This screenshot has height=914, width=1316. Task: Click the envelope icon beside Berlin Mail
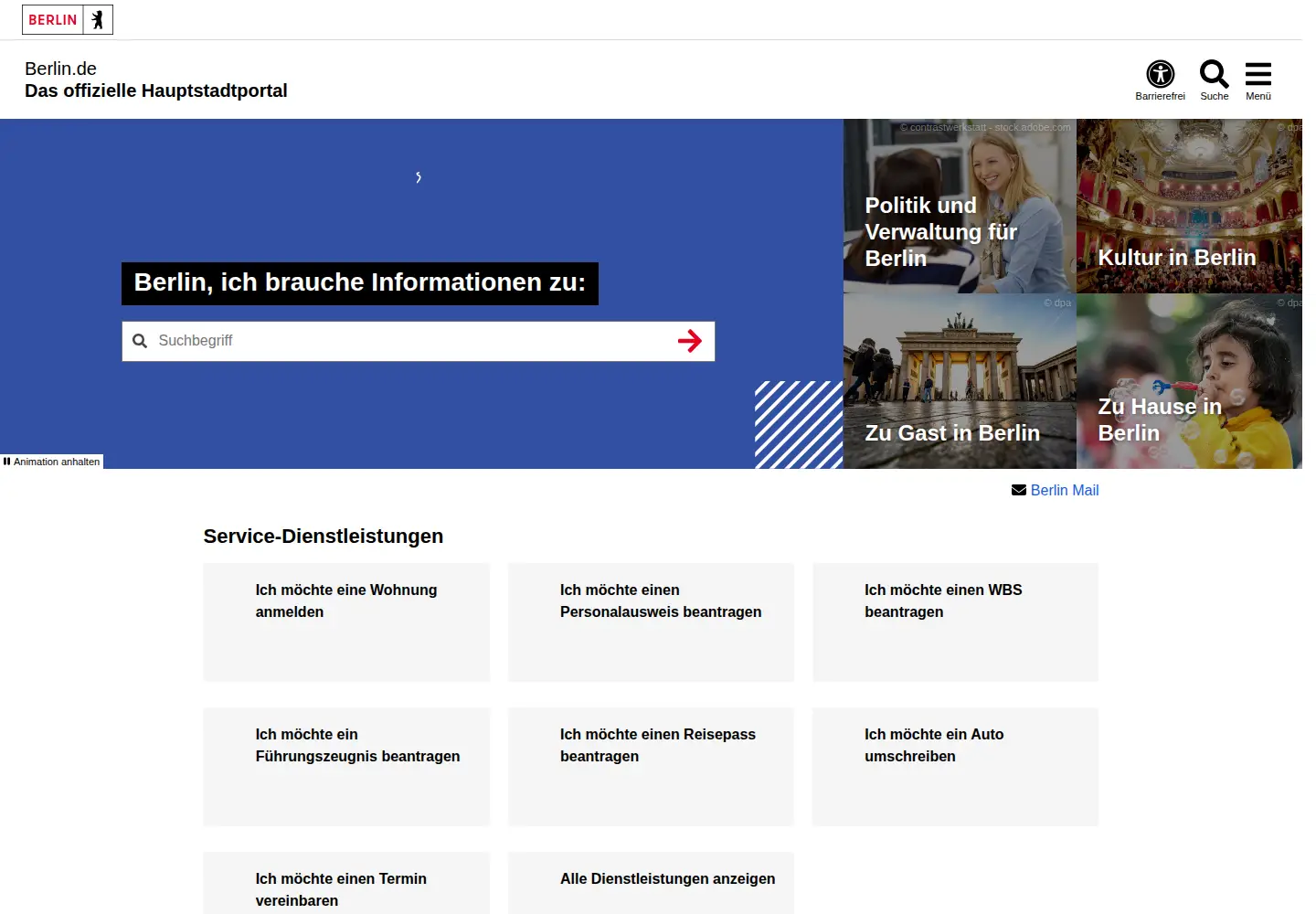click(1019, 491)
